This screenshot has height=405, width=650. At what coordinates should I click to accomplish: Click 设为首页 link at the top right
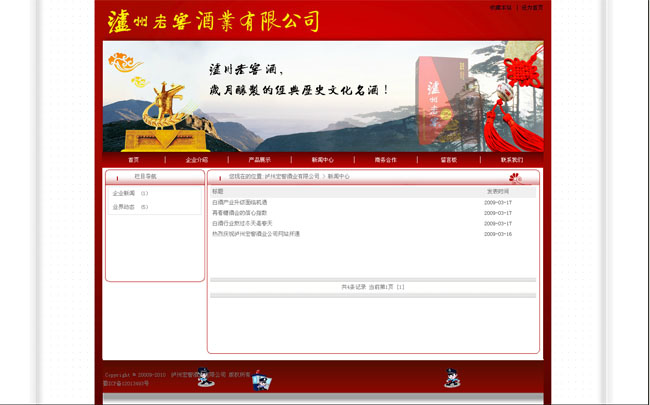click(532, 7)
